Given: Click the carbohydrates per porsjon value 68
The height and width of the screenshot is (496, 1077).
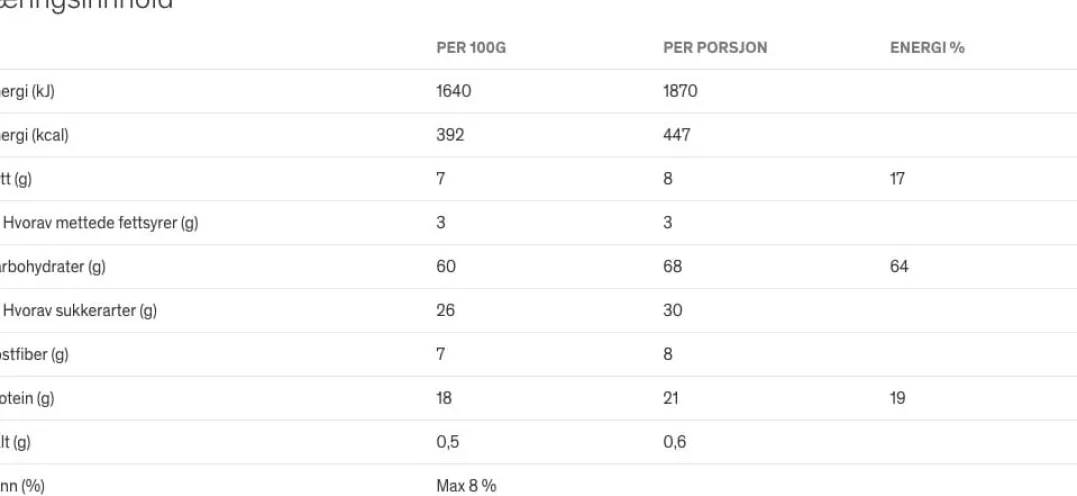Looking at the screenshot, I should pyautogui.click(x=672, y=267).
